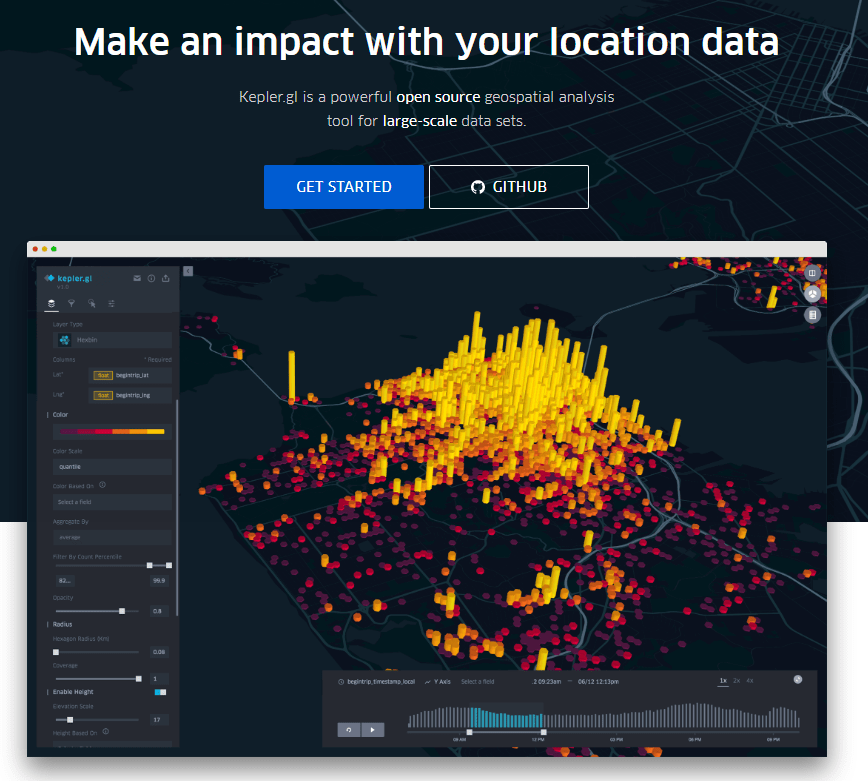Toggle split map view icon
This screenshot has width=868, height=781.
(x=813, y=273)
